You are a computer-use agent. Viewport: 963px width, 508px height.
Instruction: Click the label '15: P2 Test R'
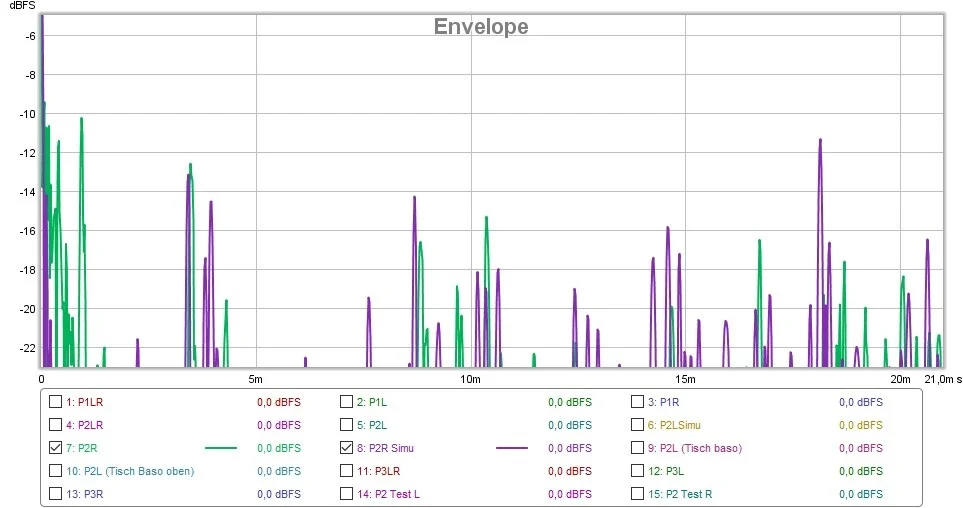click(x=680, y=494)
